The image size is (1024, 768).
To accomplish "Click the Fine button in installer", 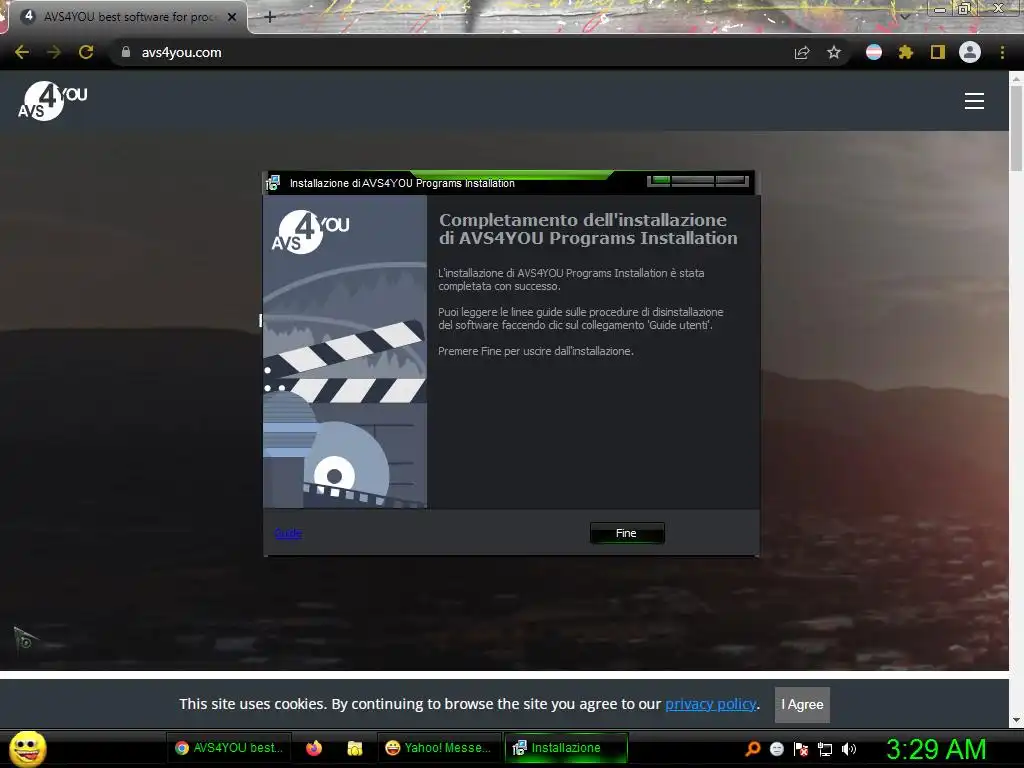I will tap(627, 533).
